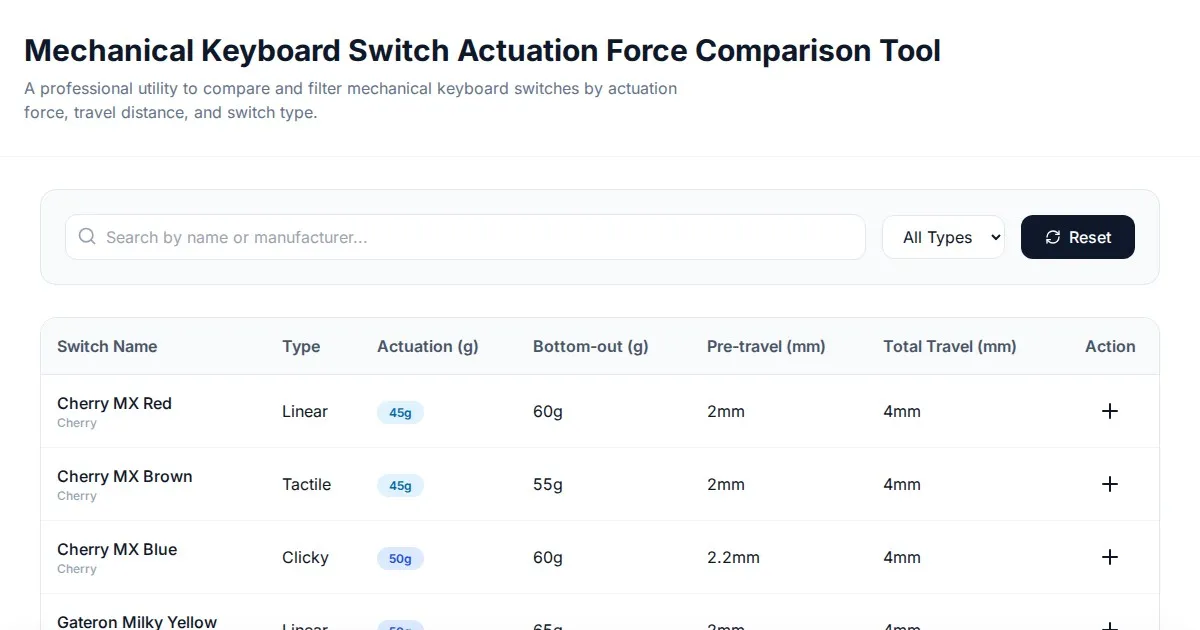Click the refresh icon in Reset button
This screenshot has height=630, width=1200.
pos(1052,237)
